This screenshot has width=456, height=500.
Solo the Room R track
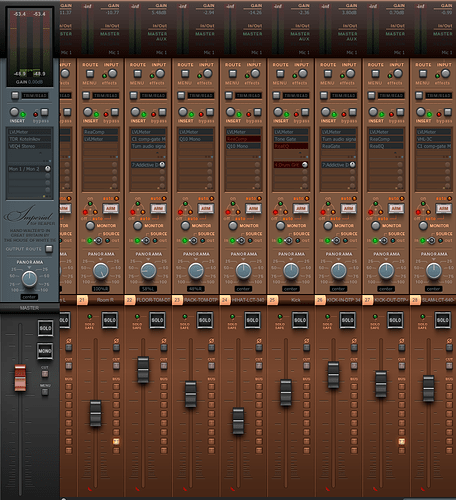(x=110, y=320)
